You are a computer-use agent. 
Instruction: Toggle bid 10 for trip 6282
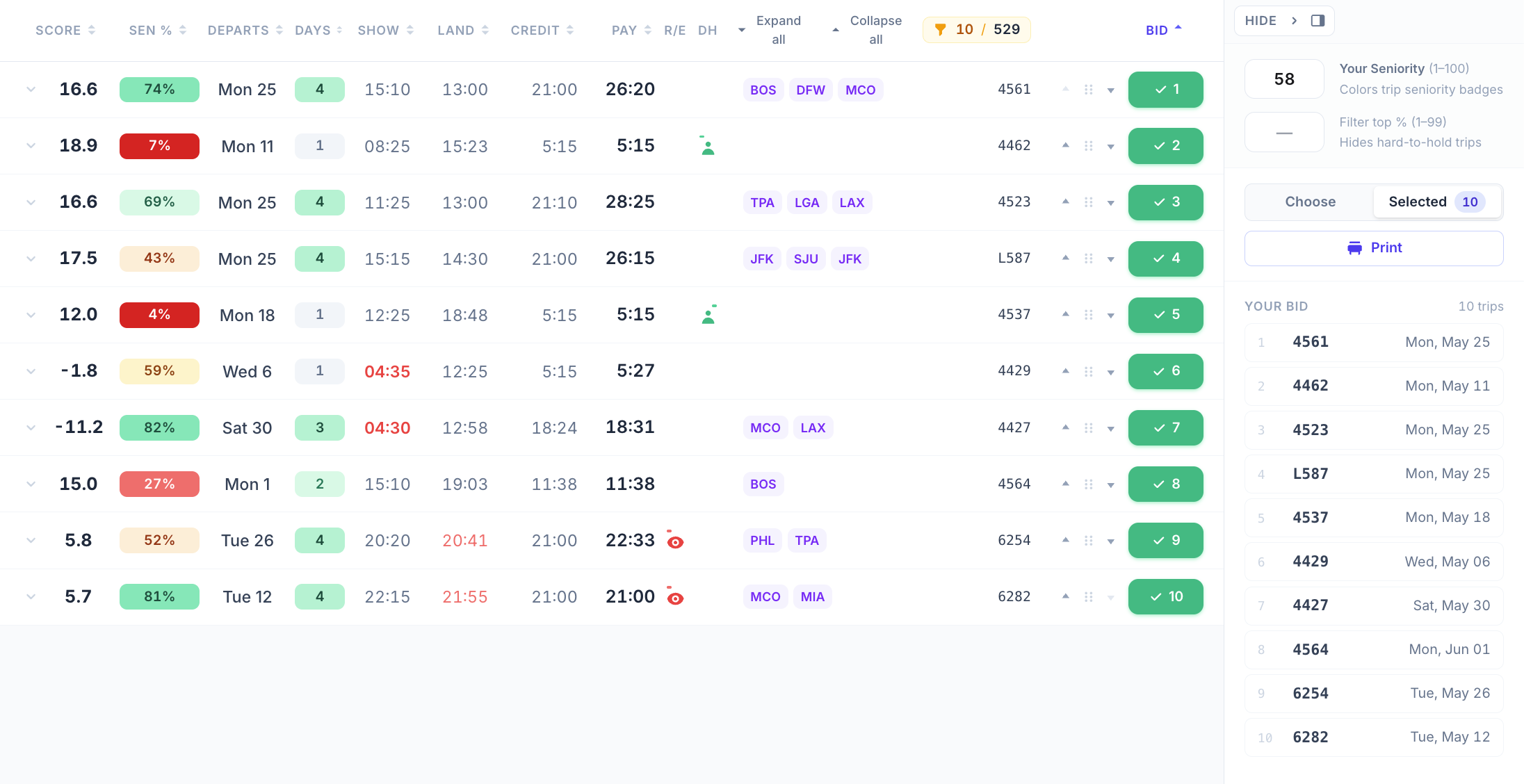click(1165, 596)
